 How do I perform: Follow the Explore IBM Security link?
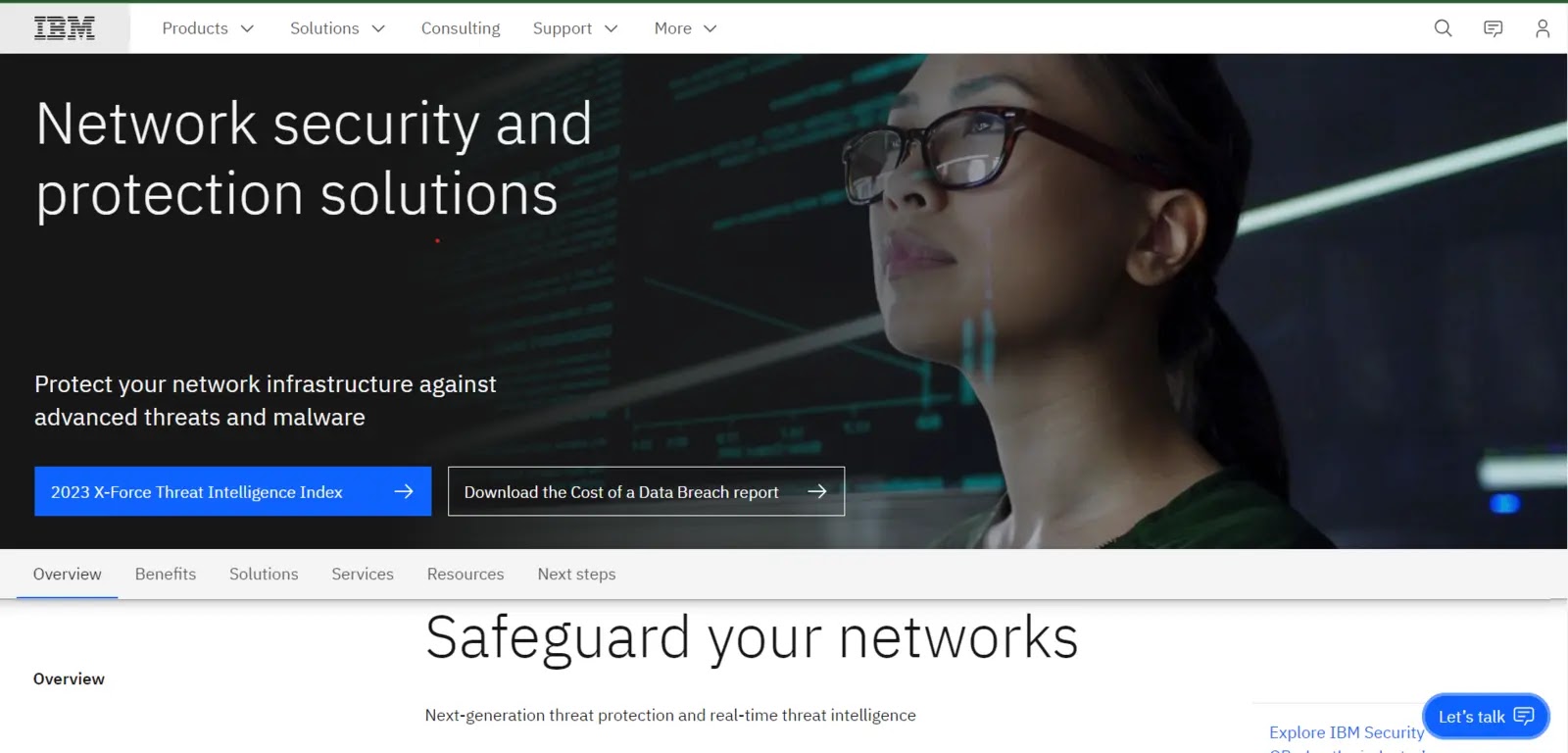1347,732
